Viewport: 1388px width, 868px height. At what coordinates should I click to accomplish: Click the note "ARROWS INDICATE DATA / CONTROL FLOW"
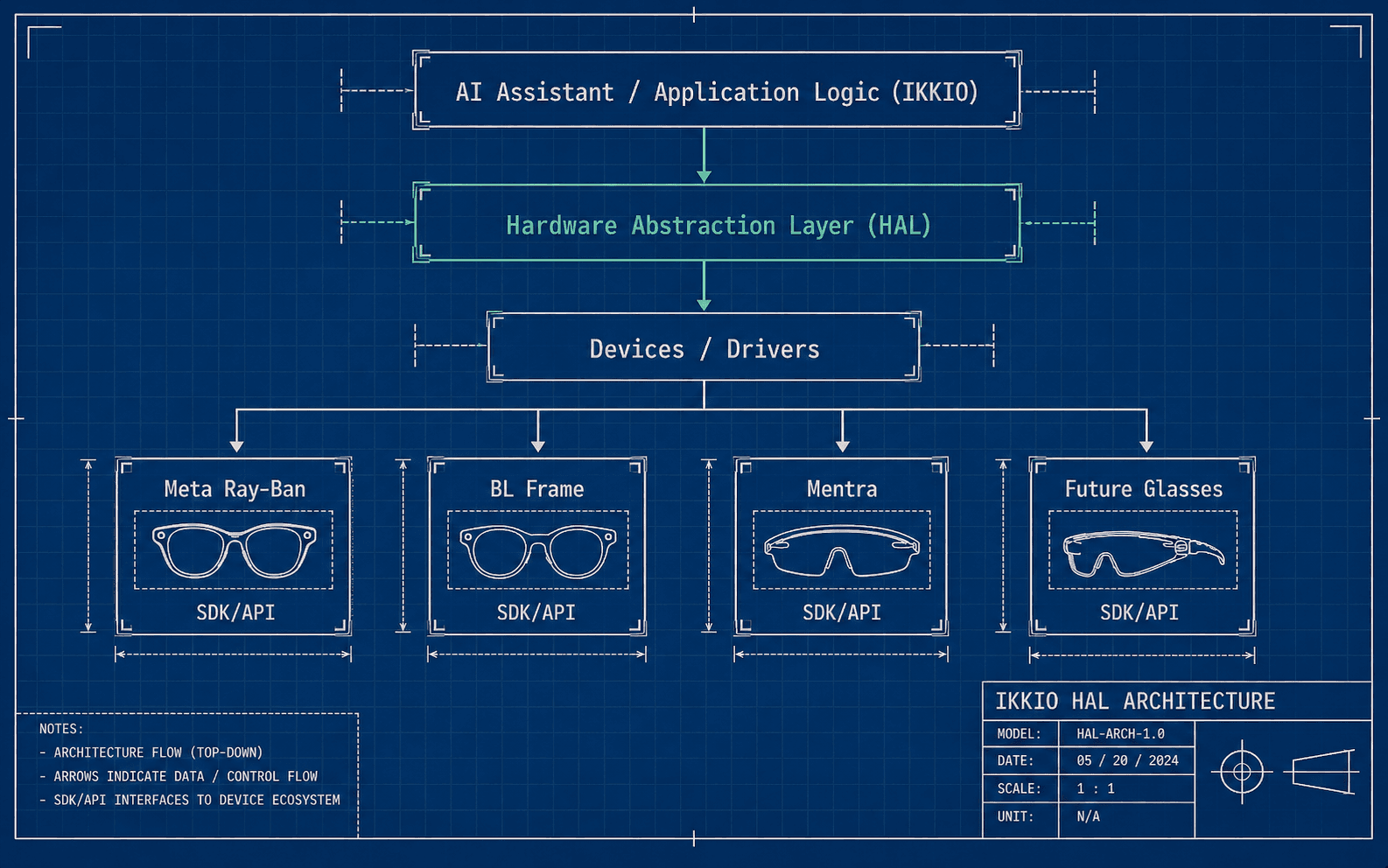tap(186, 776)
